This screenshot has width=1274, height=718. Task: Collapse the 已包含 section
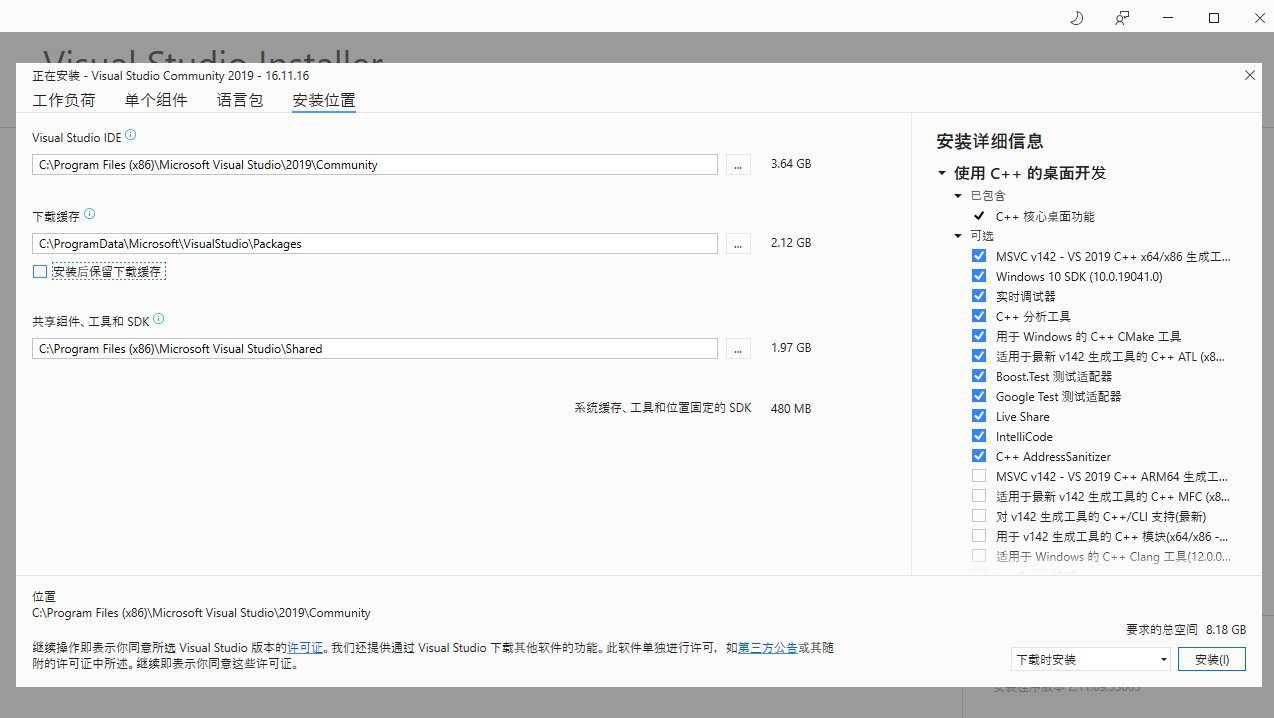958,196
